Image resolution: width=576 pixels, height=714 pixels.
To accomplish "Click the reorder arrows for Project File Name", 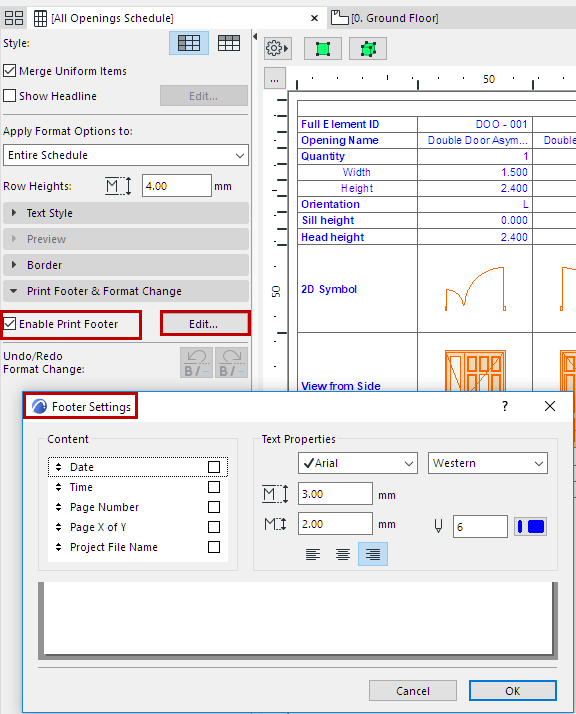I will pyautogui.click(x=58, y=547).
